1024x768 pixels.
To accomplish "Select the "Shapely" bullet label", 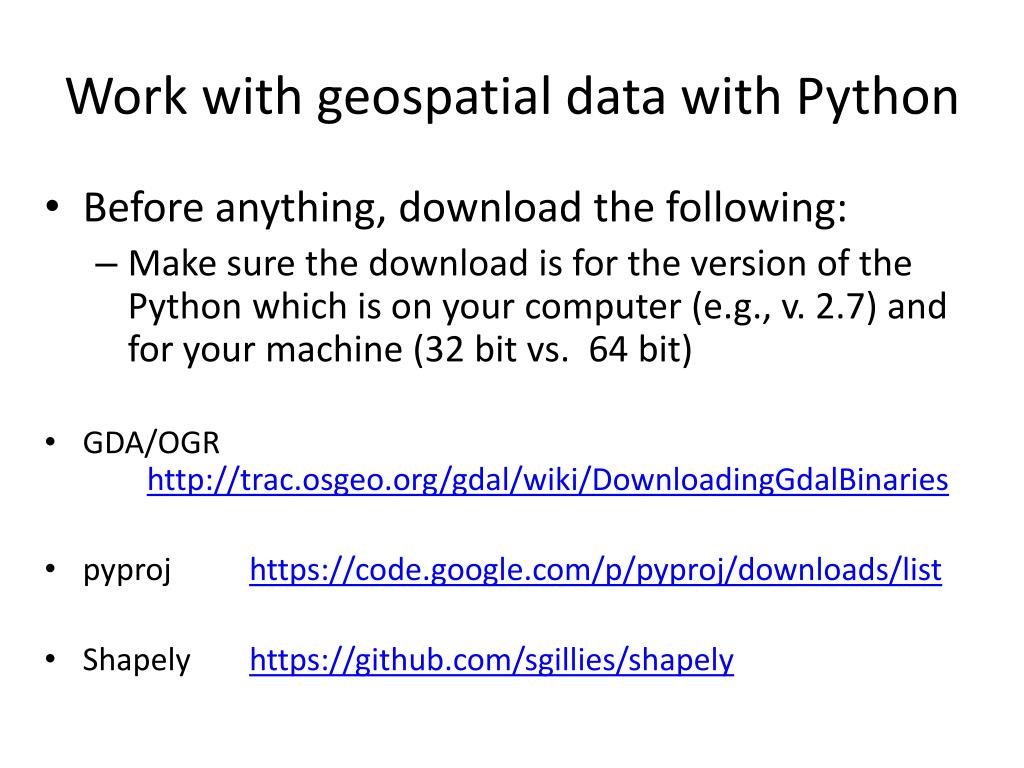I will coord(136,660).
